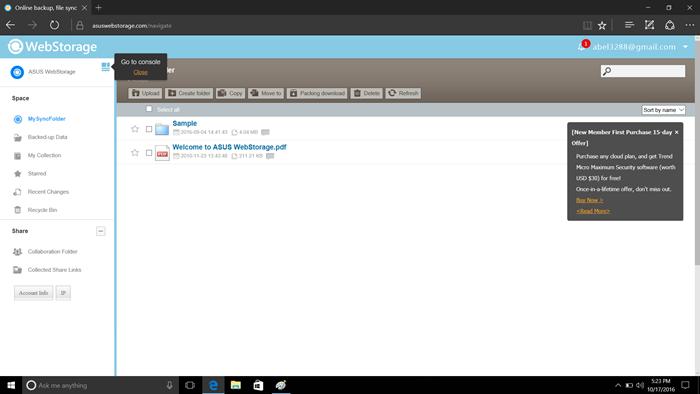Click the browser Share icon
Screen dimensions: 700x394
pos(670,25)
